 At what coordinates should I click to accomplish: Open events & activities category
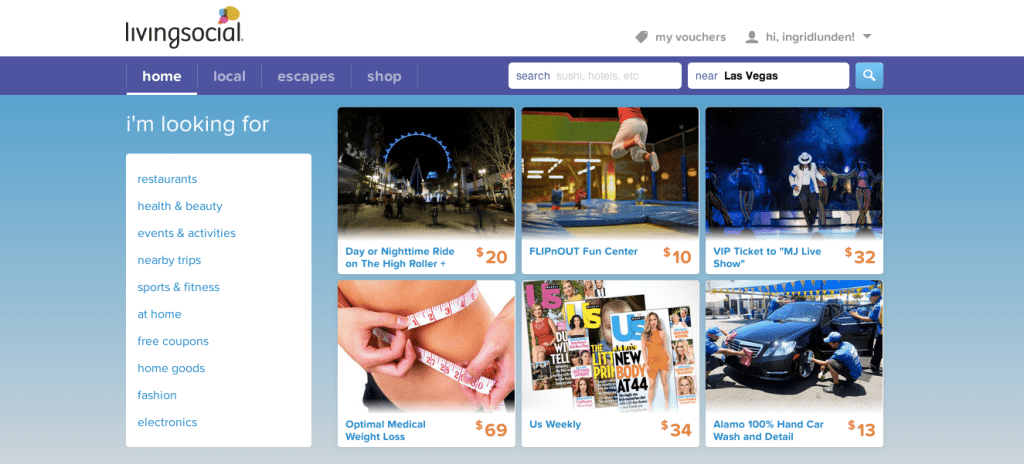(187, 233)
